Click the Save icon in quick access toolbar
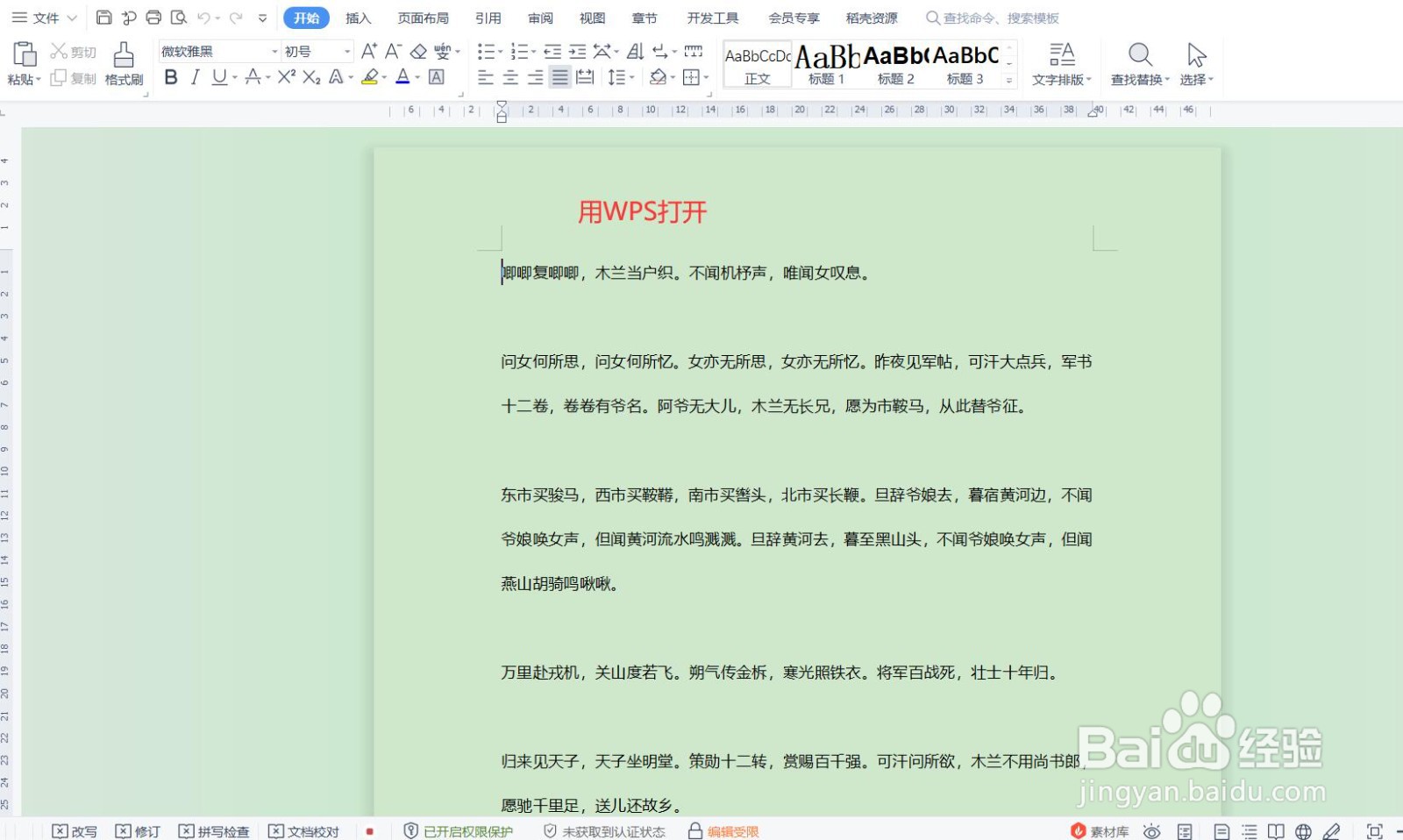Screen dimensions: 1403x840 (103, 18)
